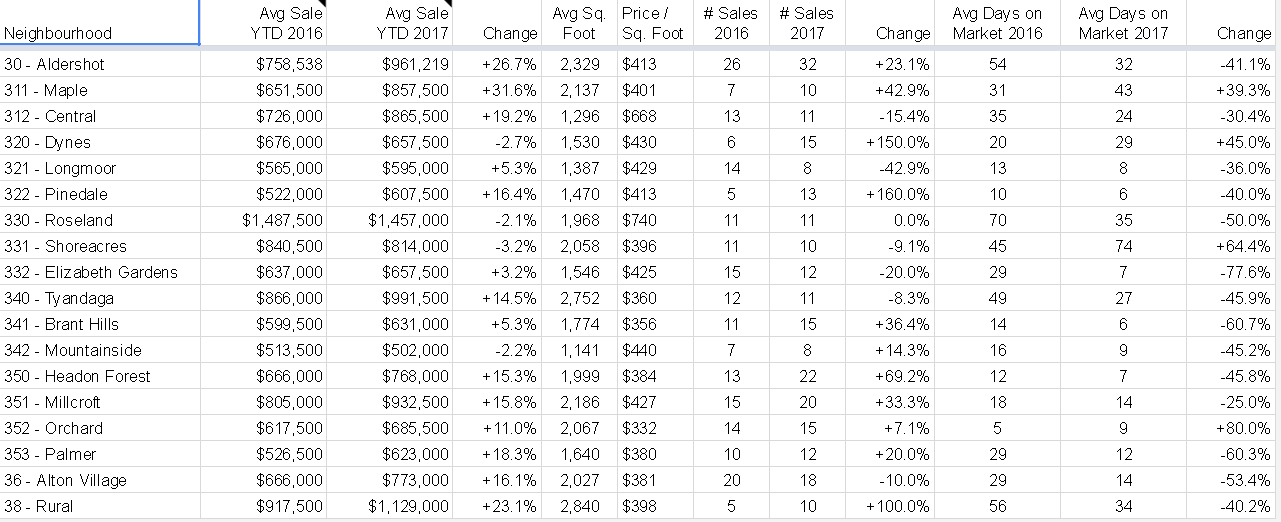Image resolution: width=1281 pixels, height=522 pixels.
Task: Select the -77.6% days on market change cell
Action: pyautogui.click(x=1233, y=272)
